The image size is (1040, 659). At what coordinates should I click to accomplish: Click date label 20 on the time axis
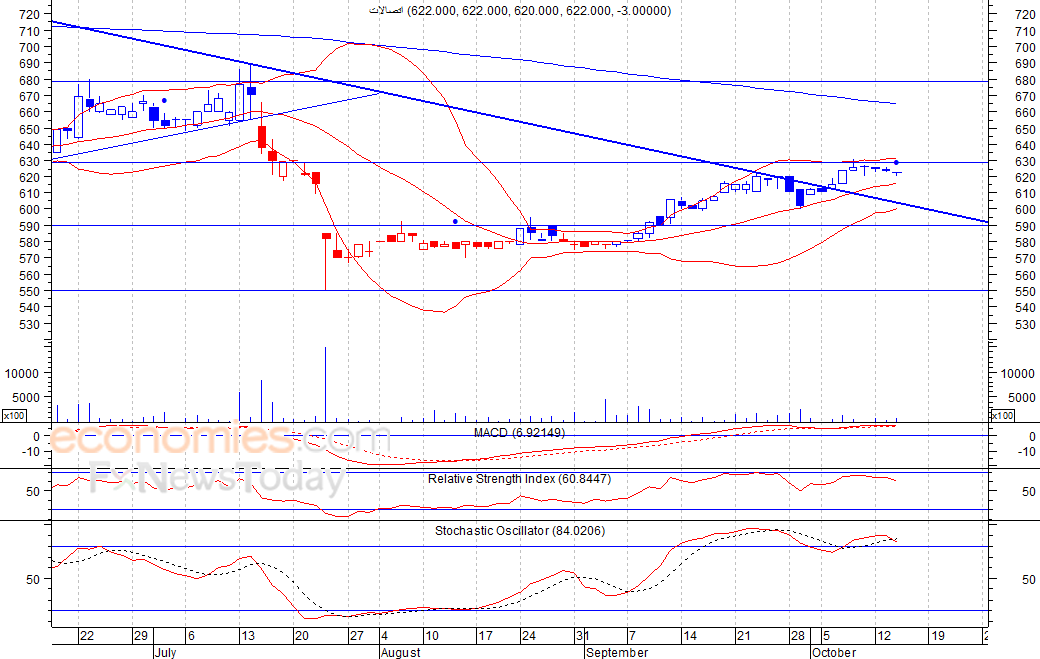click(x=302, y=636)
